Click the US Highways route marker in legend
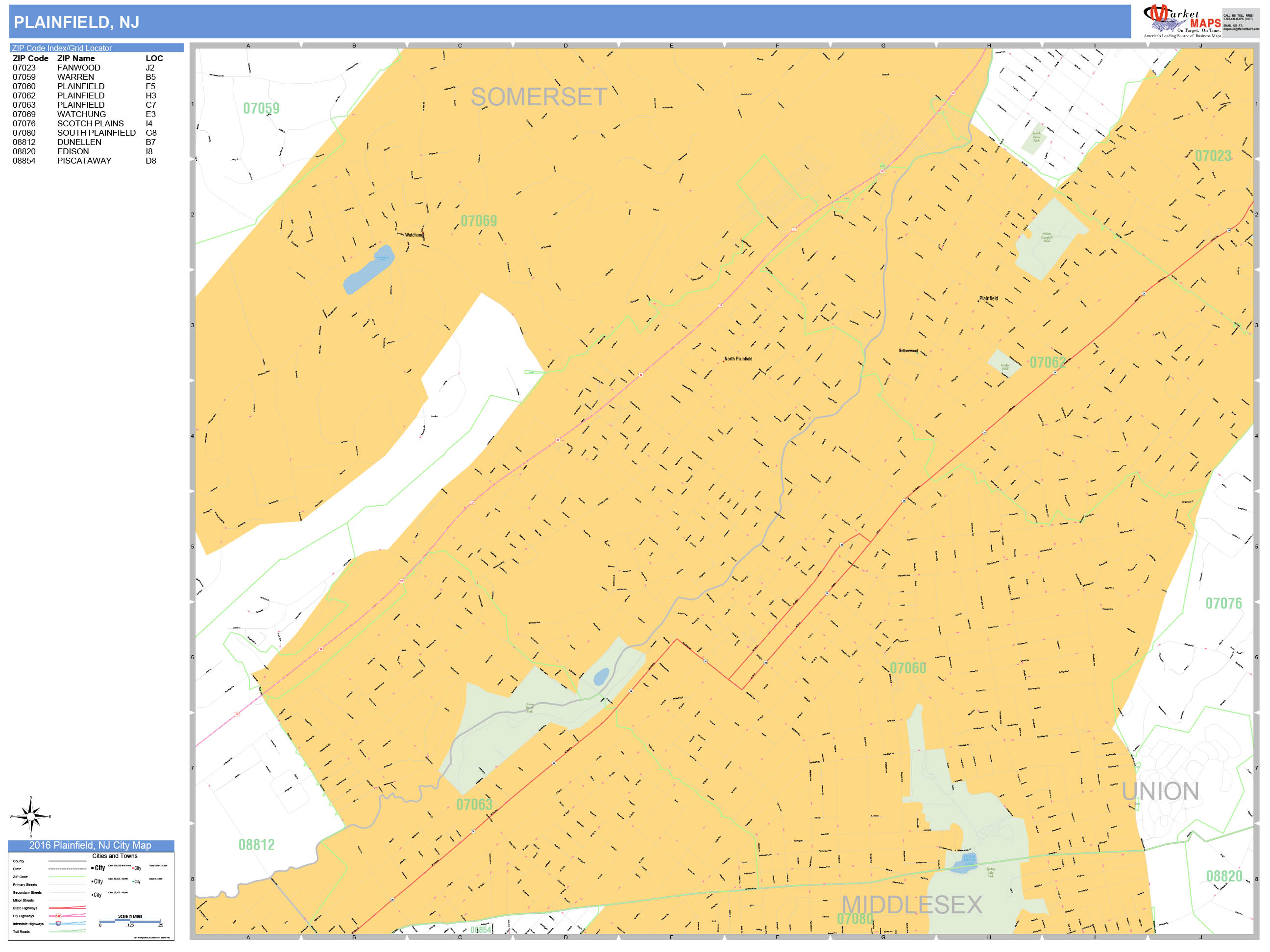The height and width of the screenshot is (952, 1270). tap(58, 916)
